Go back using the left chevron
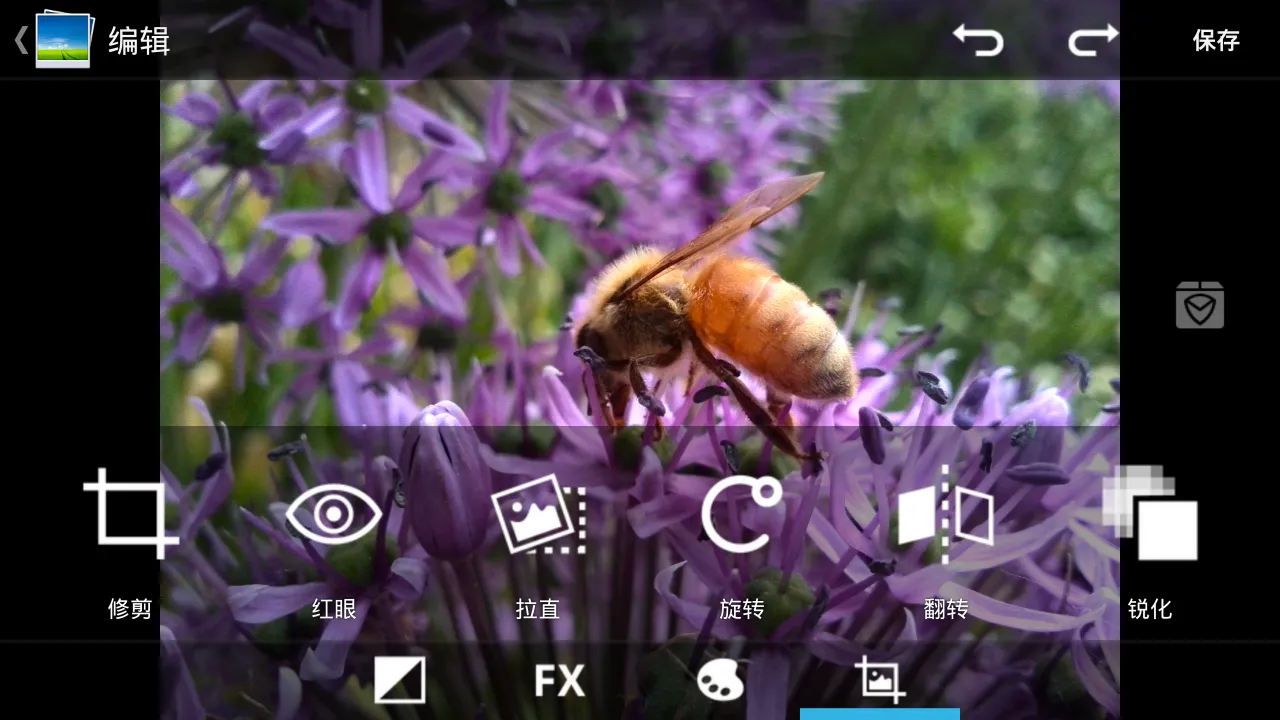The image size is (1280, 720). tap(20, 40)
